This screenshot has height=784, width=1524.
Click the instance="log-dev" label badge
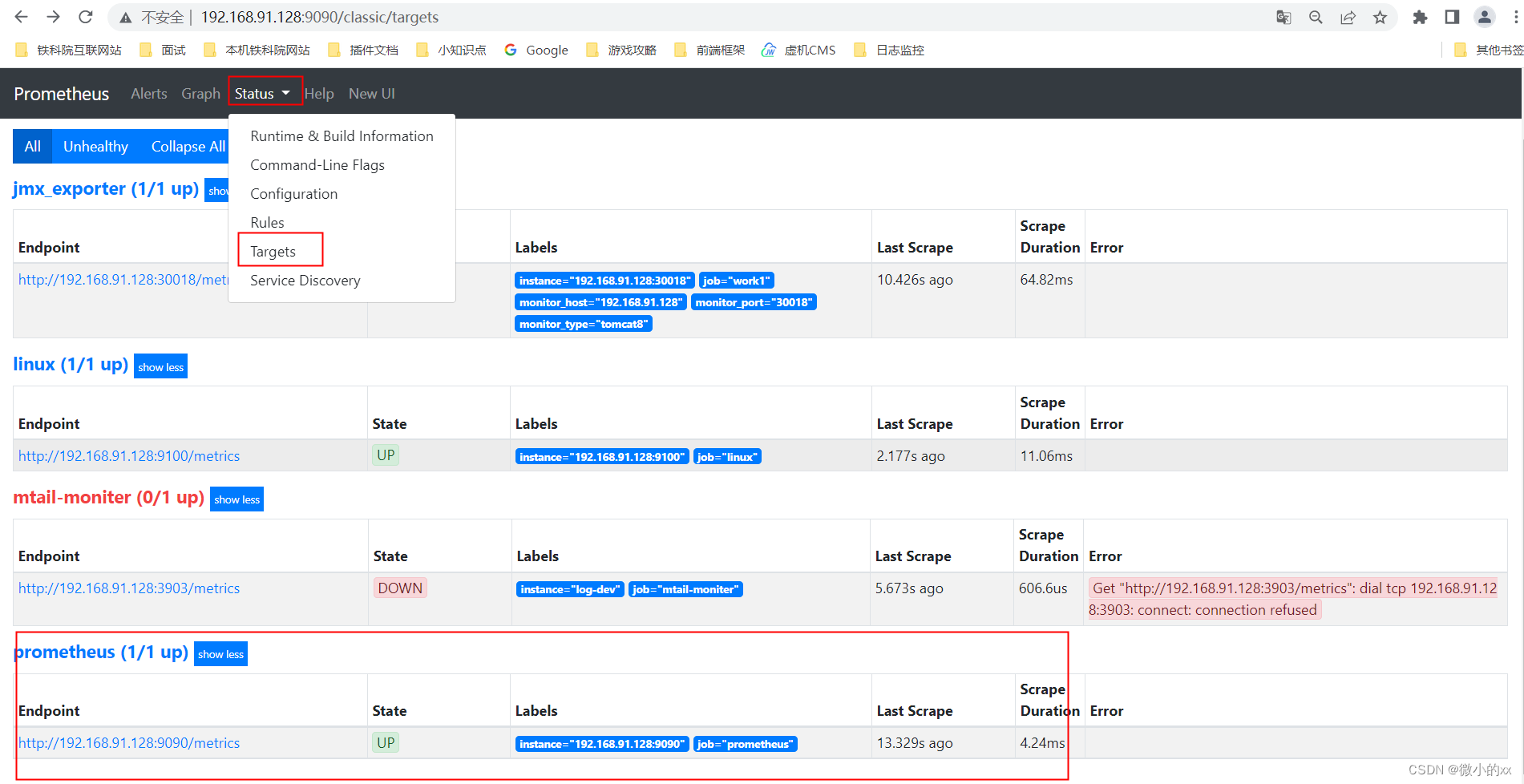[x=570, y=589]
